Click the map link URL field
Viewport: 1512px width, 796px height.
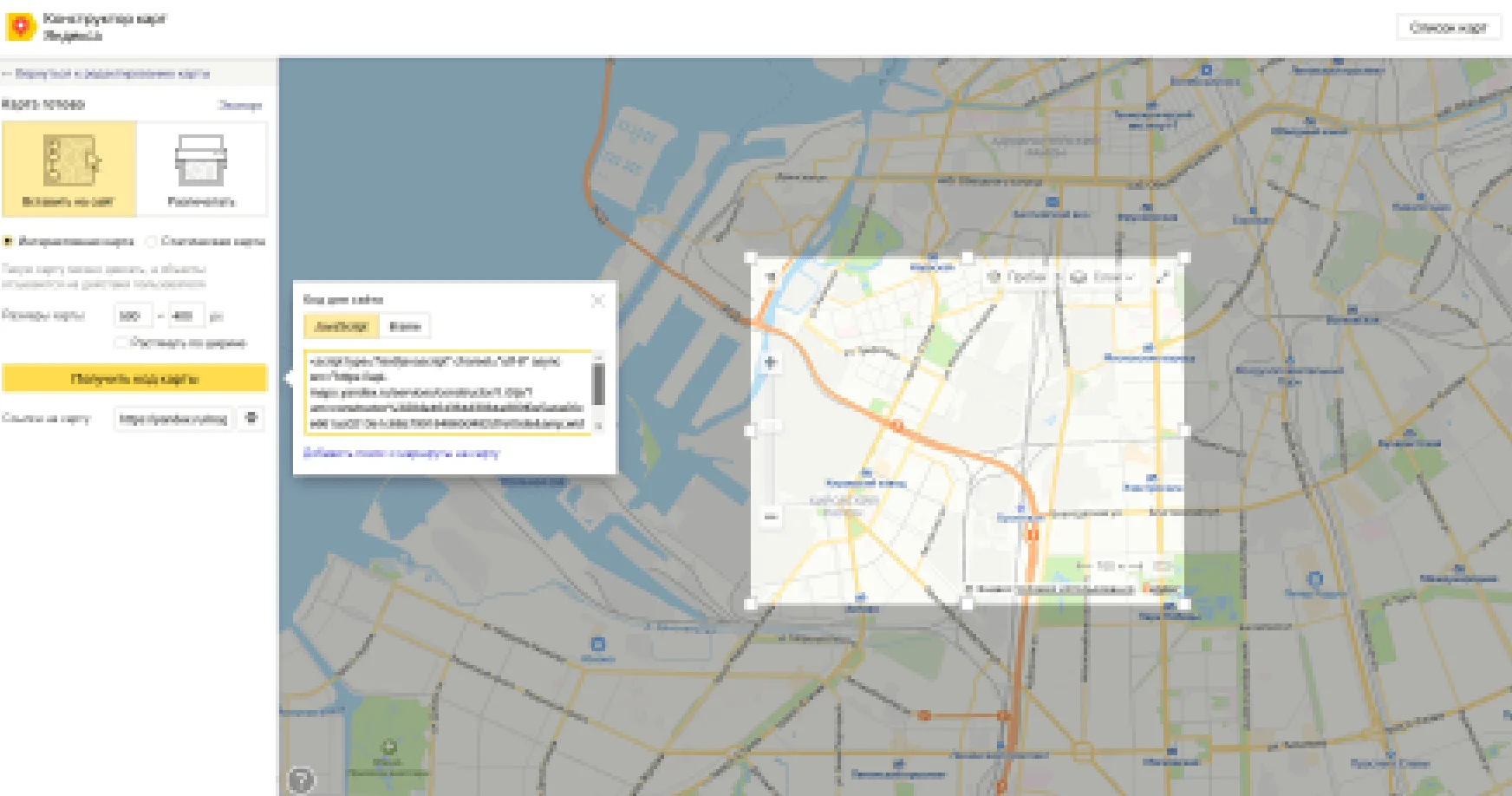174,419
